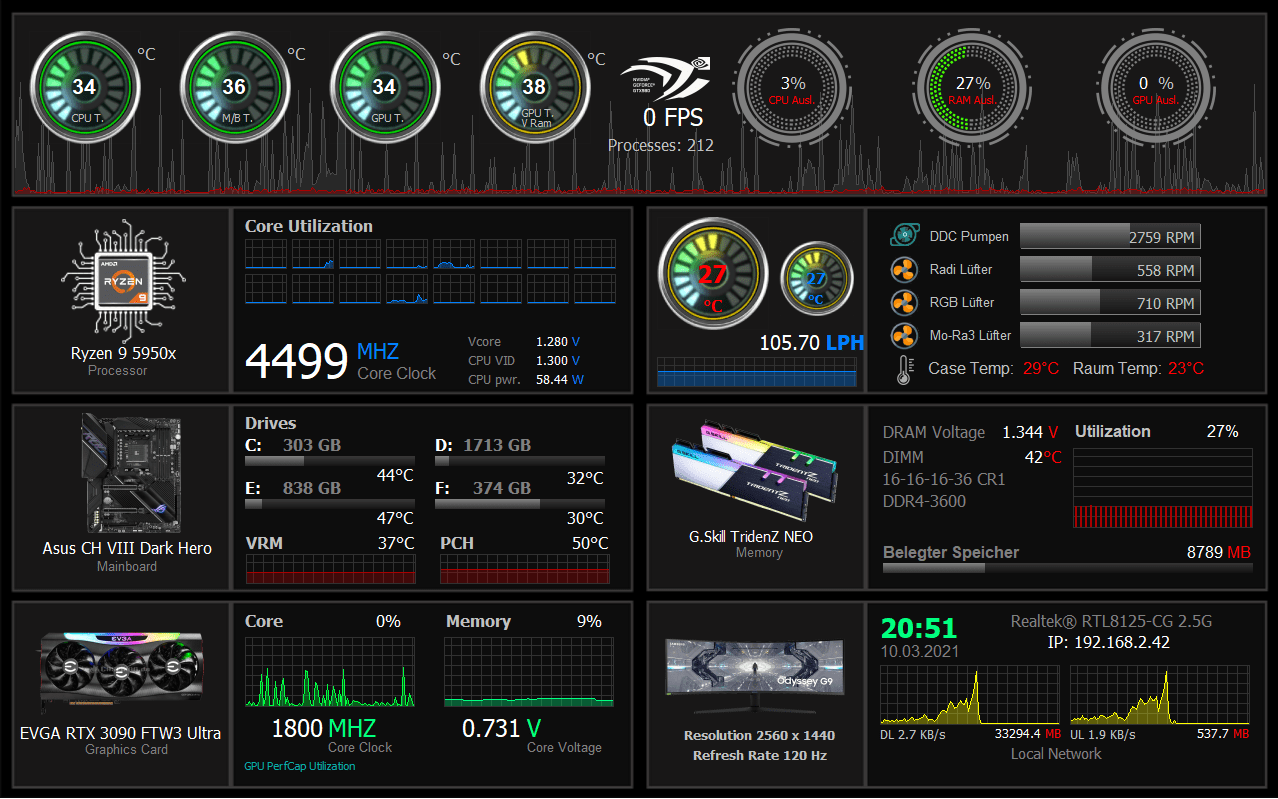1278x799 pixels.
Task: Click the IP: 192.168.2.42 text
Action: (1108, 642)
